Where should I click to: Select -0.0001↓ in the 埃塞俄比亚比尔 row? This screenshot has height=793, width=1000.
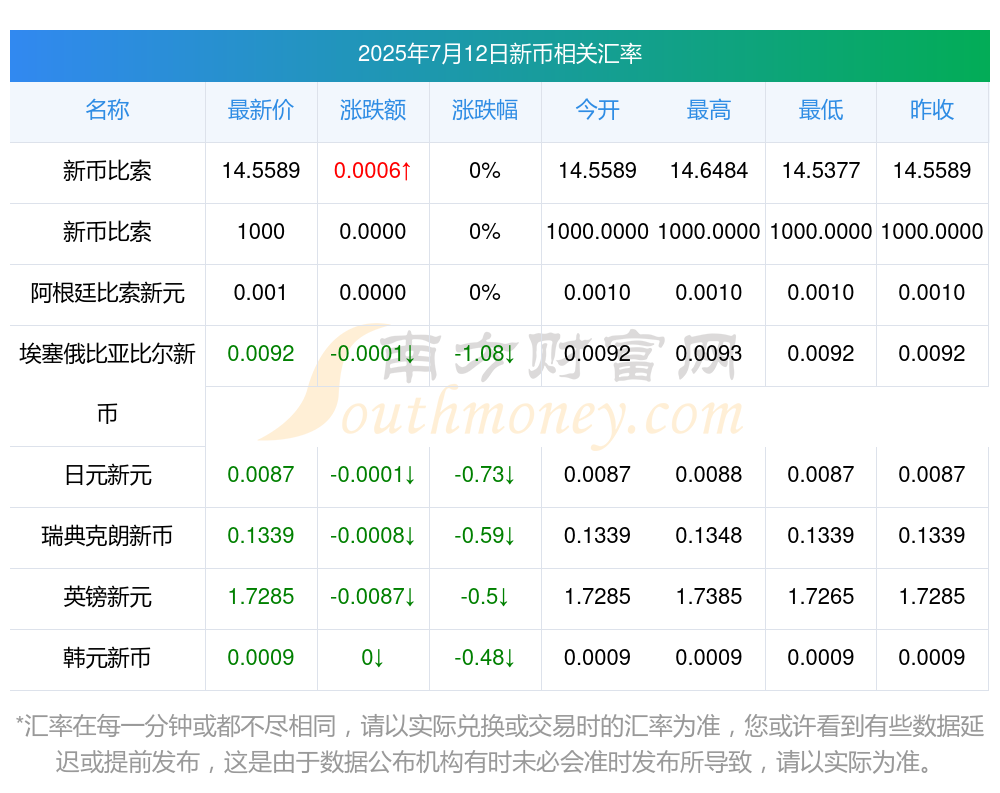pyautogui.click(x=373, y=353)
